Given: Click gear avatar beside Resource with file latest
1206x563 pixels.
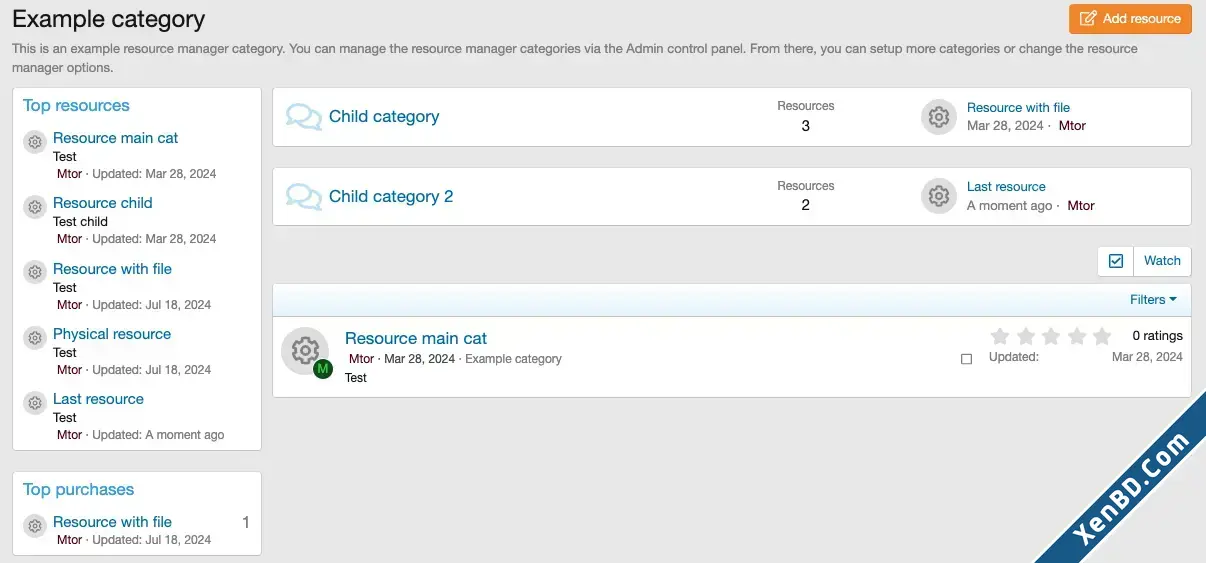Looking at the screenshot, I should (938, 117).
